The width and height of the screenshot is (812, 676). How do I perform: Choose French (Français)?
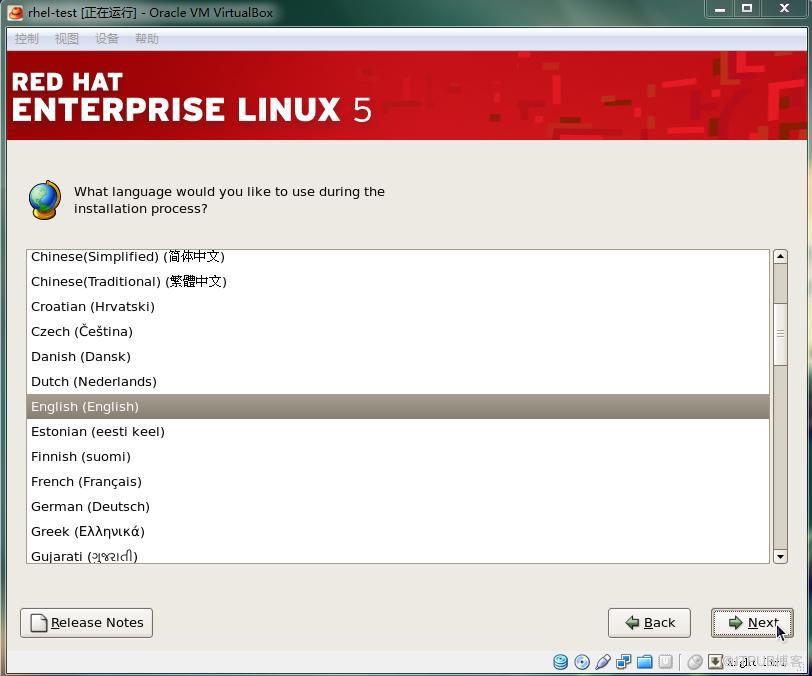tap(398, 481)
